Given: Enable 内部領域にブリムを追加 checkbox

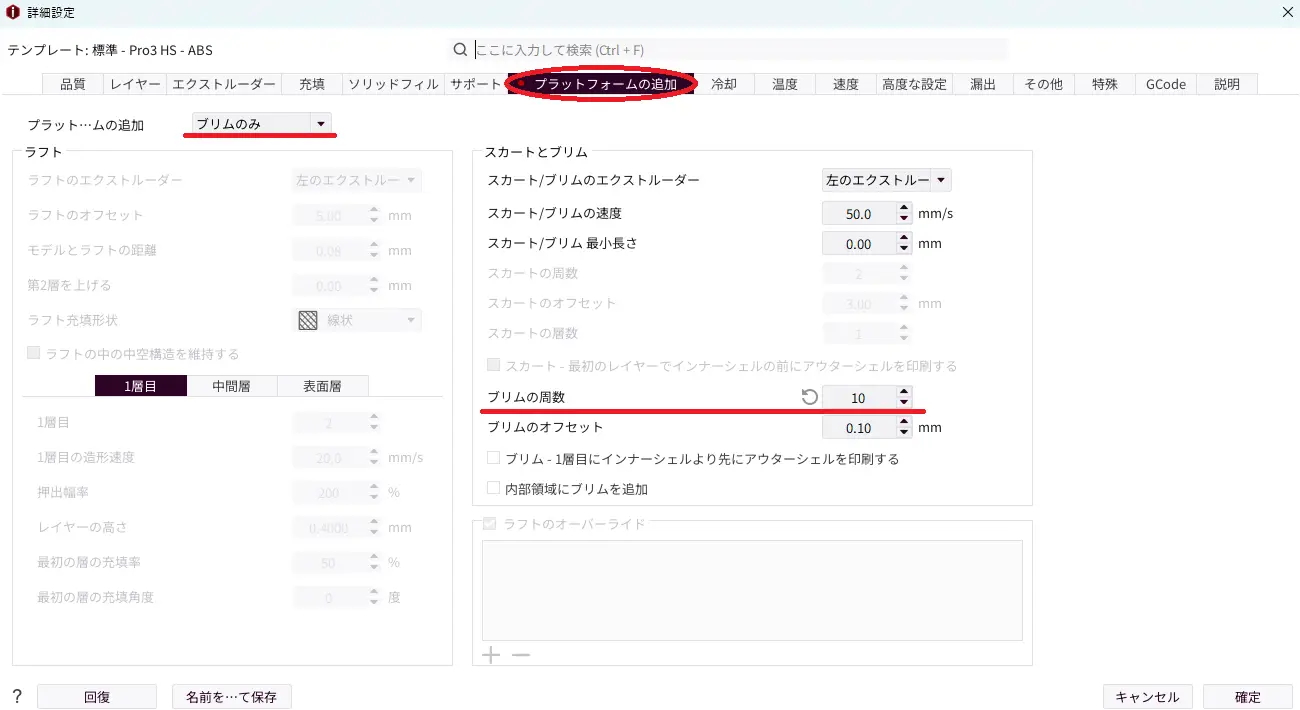Looking at the screenshot, I should [493, 489].
